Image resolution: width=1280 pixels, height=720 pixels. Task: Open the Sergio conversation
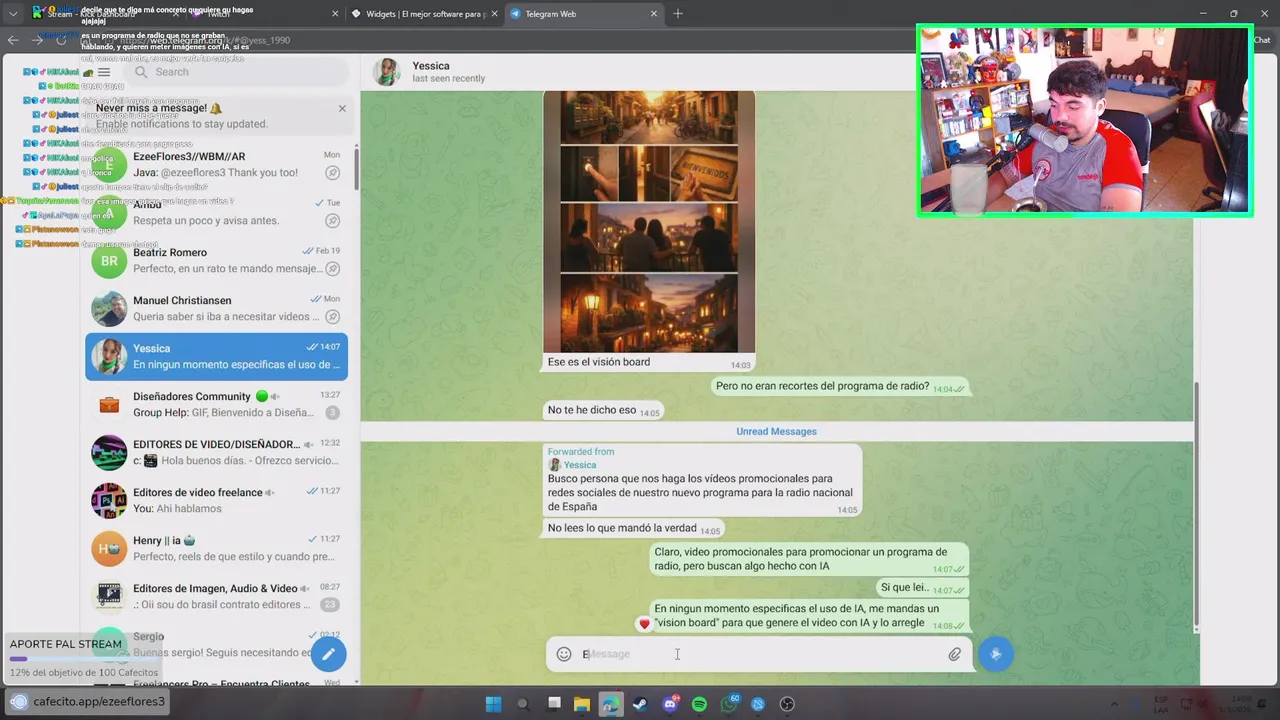click(x=216, y=644)
